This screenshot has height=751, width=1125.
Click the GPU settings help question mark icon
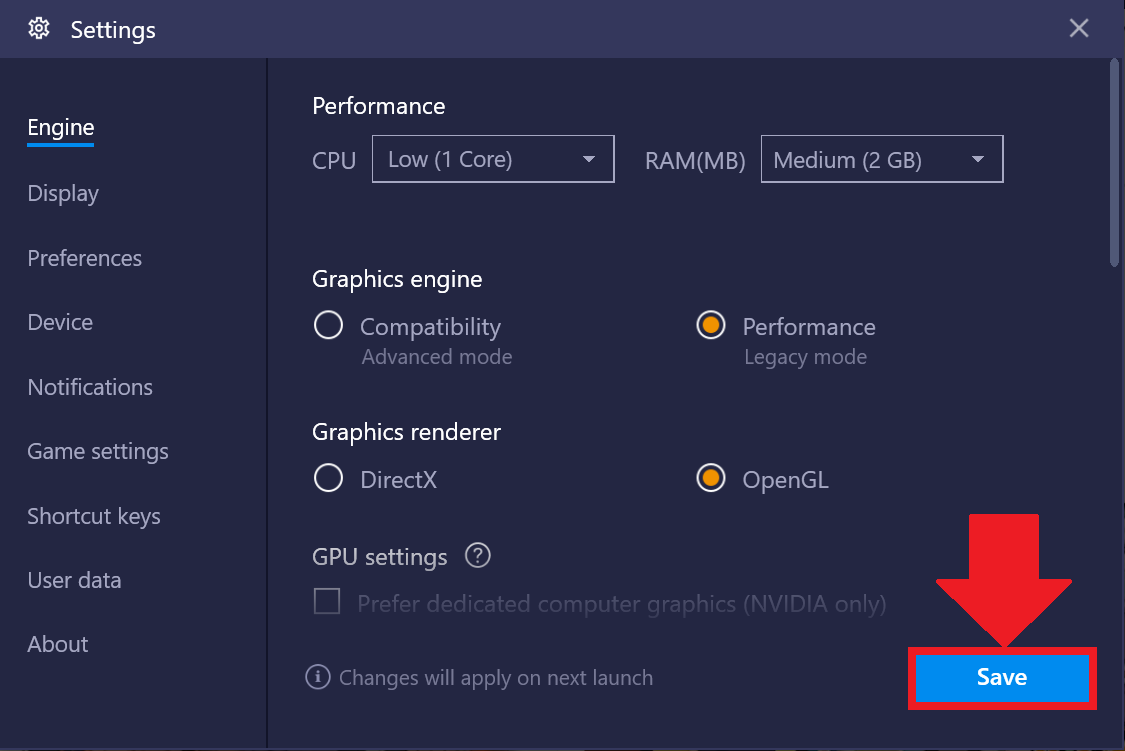[x=477, y=555]
